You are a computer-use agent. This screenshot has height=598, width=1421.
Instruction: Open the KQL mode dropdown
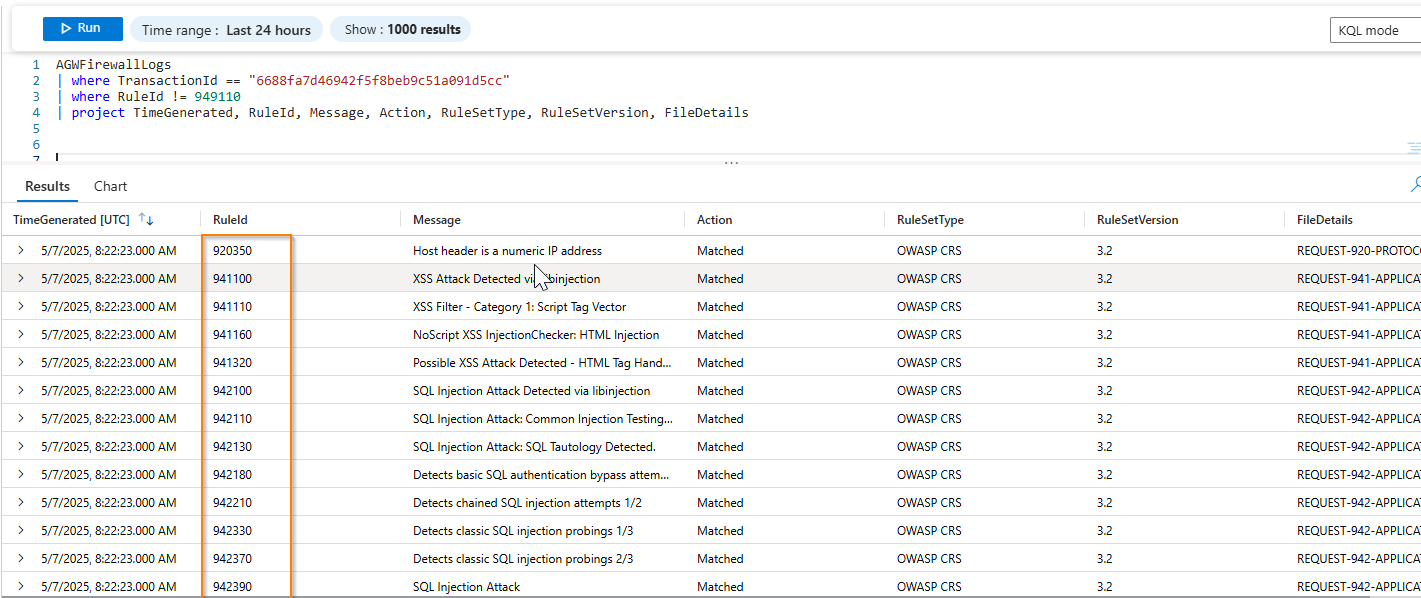(x=1376, y=30)
